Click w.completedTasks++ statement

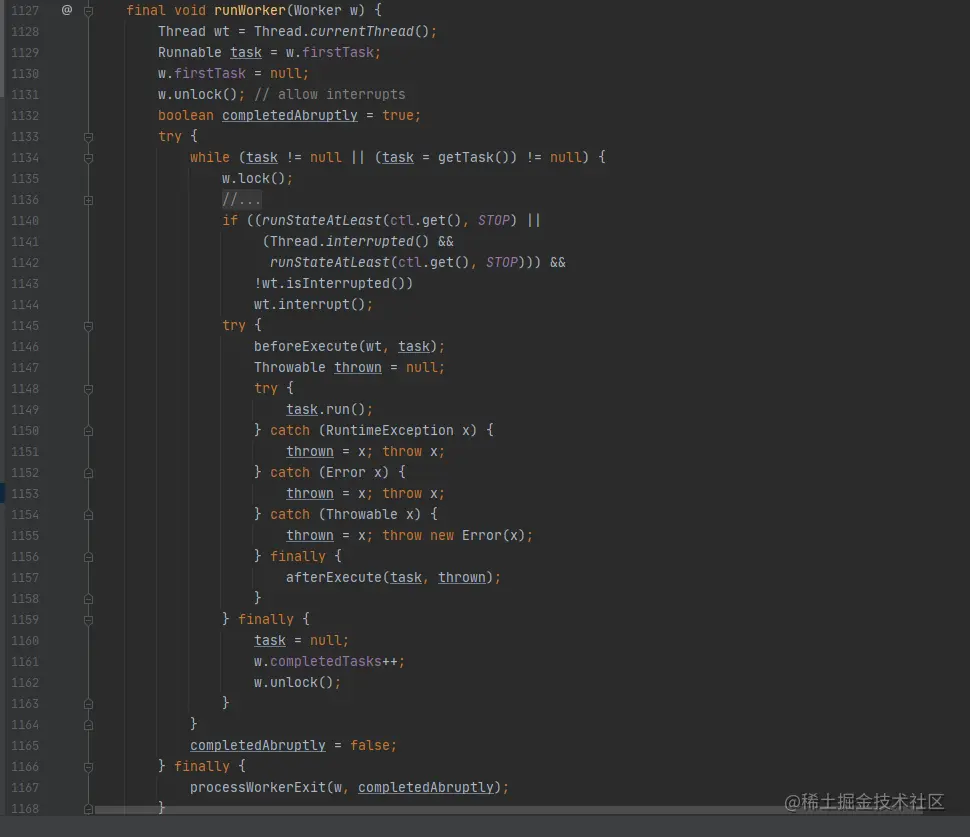329,662
